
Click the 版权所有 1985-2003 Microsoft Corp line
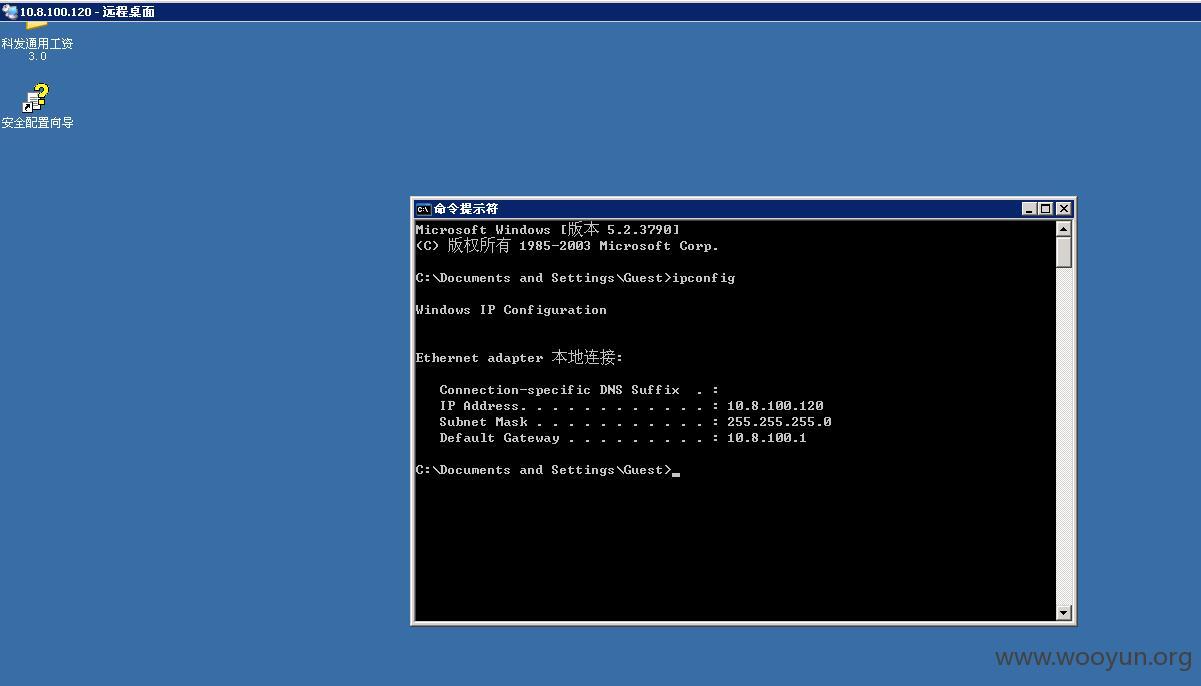coord(567,245)
